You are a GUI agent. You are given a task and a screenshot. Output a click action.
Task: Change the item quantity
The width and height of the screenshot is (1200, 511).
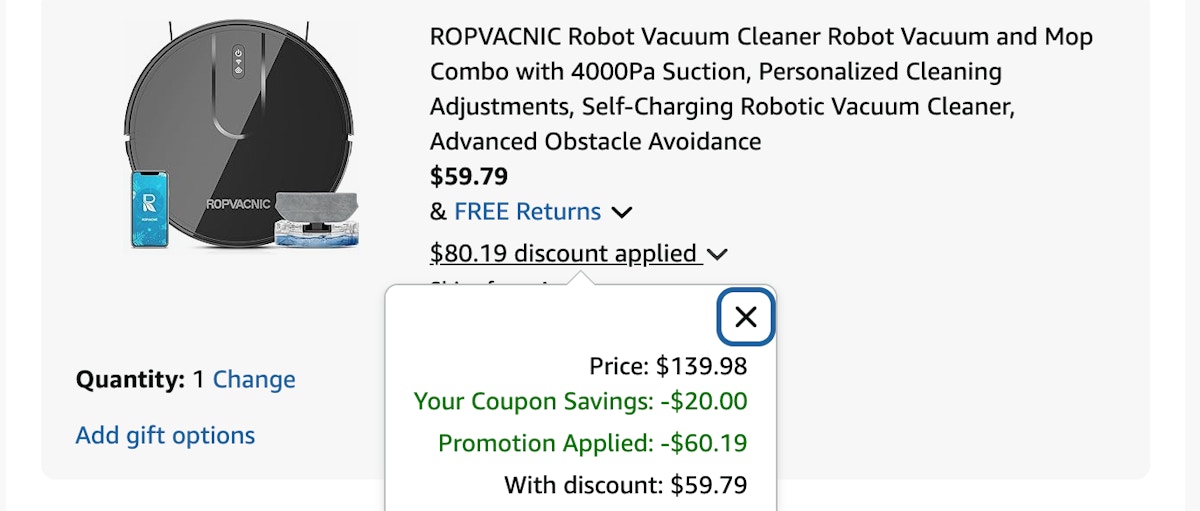click(x=254, y=380)
